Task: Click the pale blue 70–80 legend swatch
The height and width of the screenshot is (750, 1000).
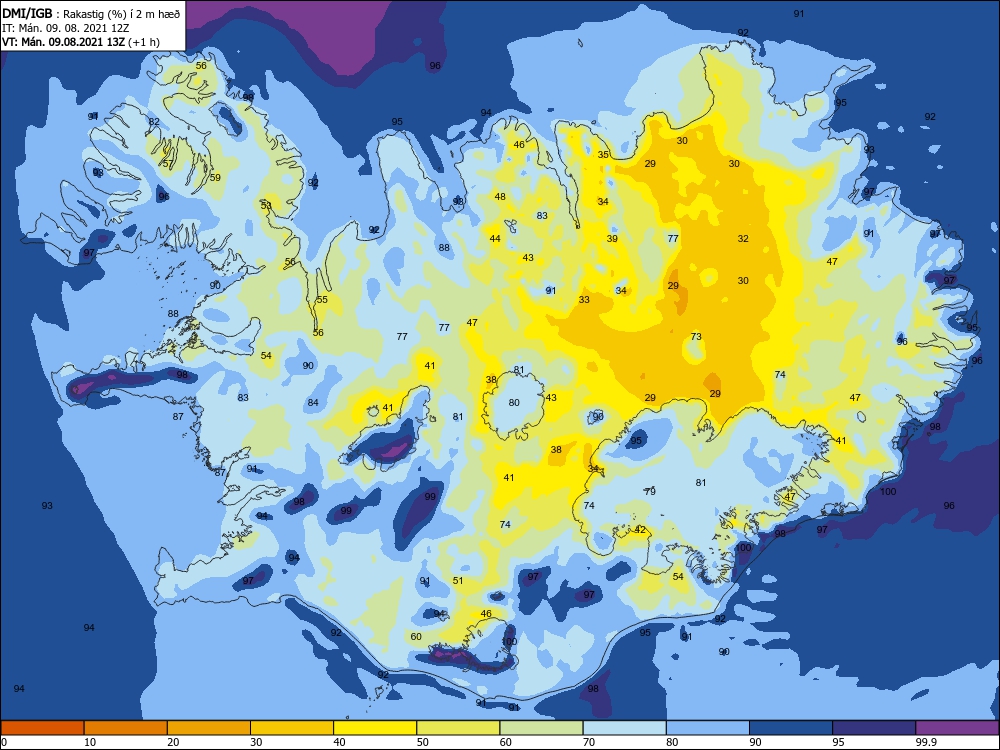Action: [624, 728]
